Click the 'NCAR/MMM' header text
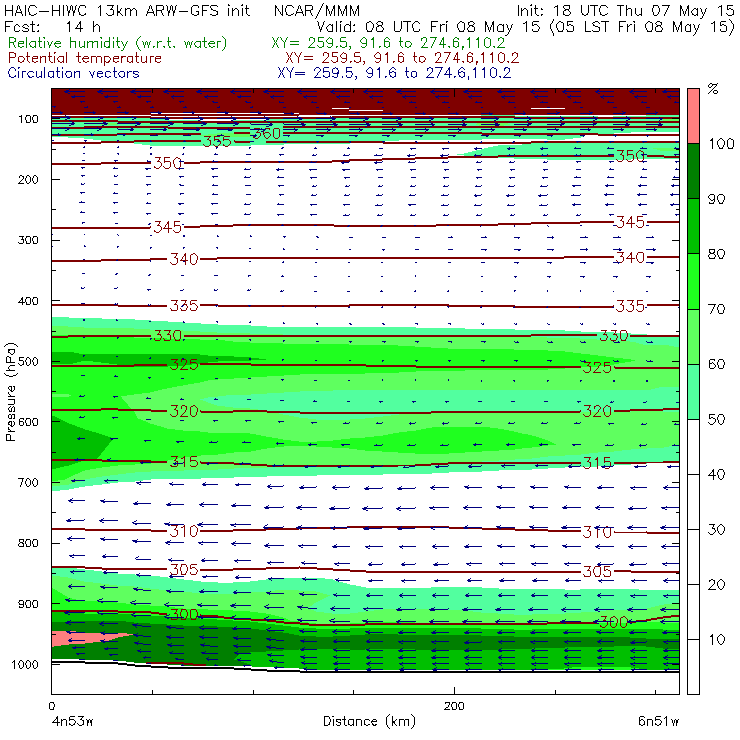This screenshot has height=740, width=740. click(x=317, y=11)
